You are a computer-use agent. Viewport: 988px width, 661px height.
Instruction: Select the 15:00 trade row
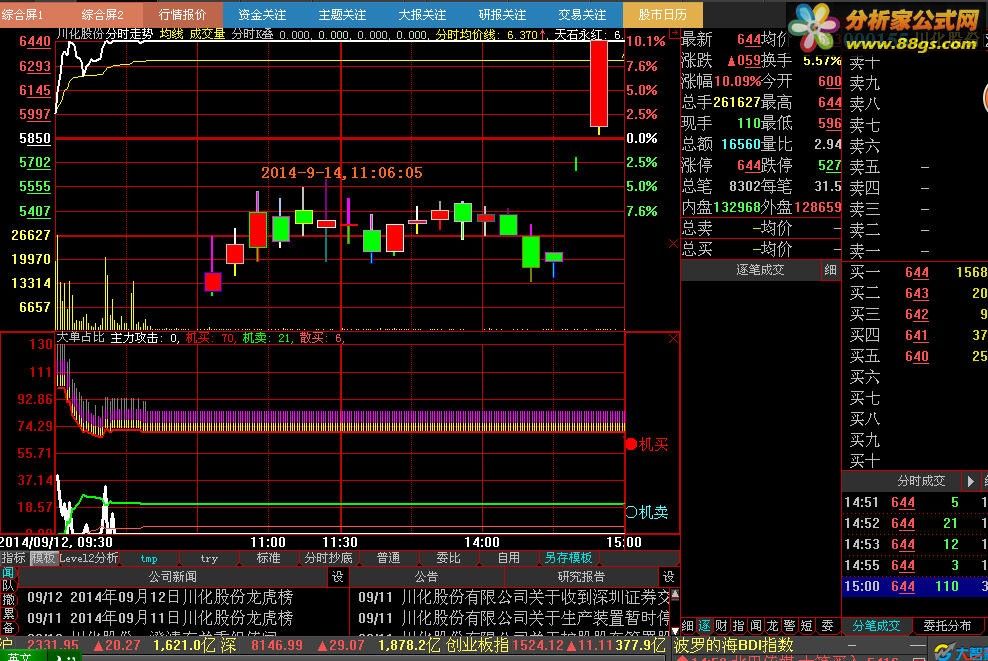click(x=915, y=587)
